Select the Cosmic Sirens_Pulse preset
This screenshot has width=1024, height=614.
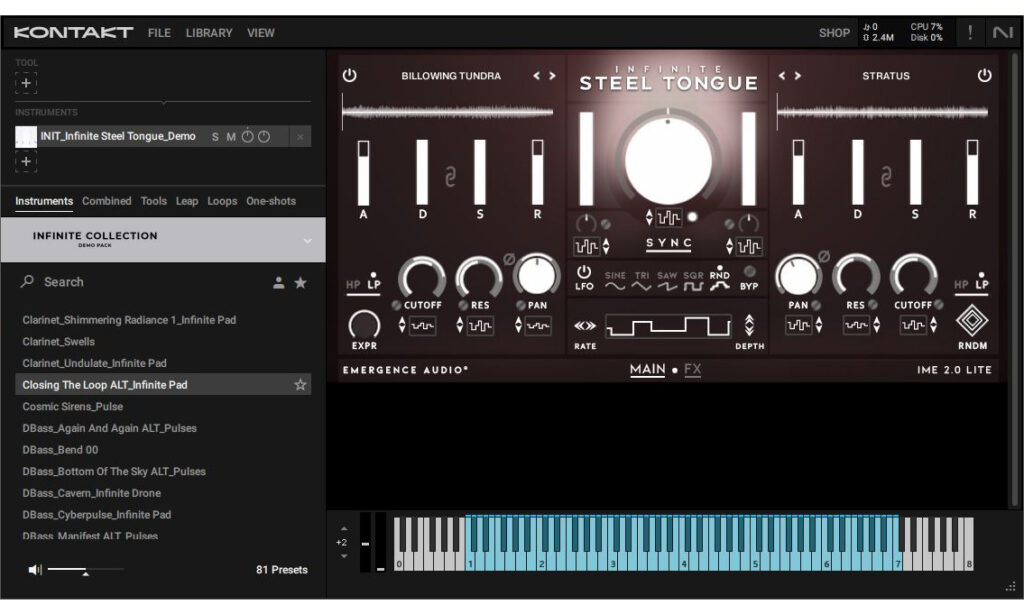coord(163,406)
